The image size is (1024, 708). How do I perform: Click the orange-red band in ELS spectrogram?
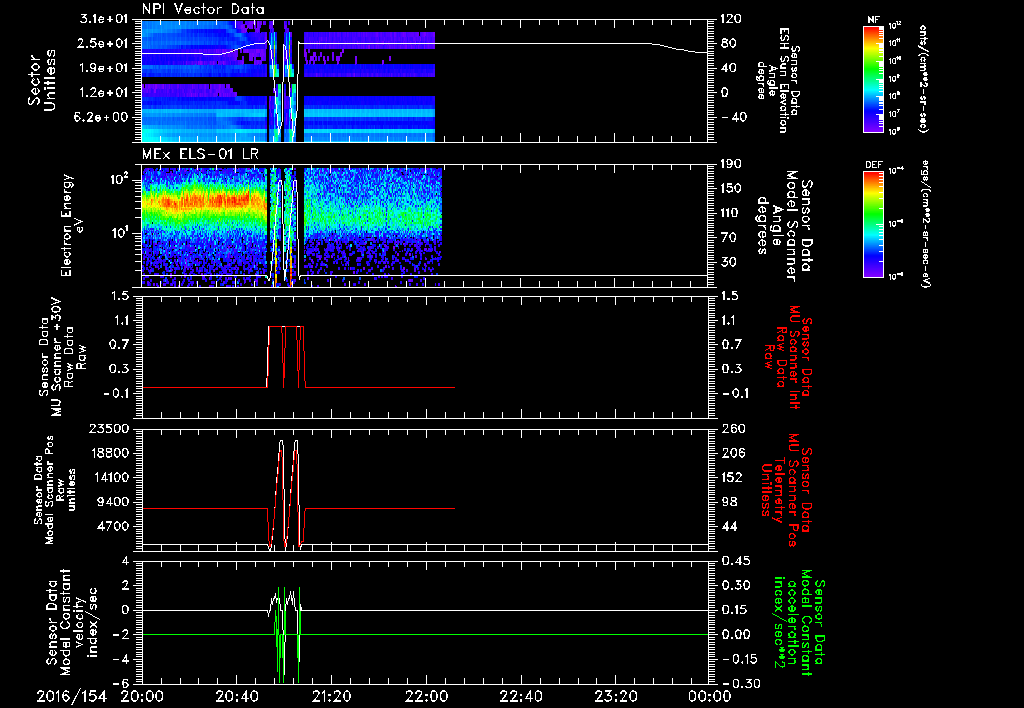[x=202, y=202]
